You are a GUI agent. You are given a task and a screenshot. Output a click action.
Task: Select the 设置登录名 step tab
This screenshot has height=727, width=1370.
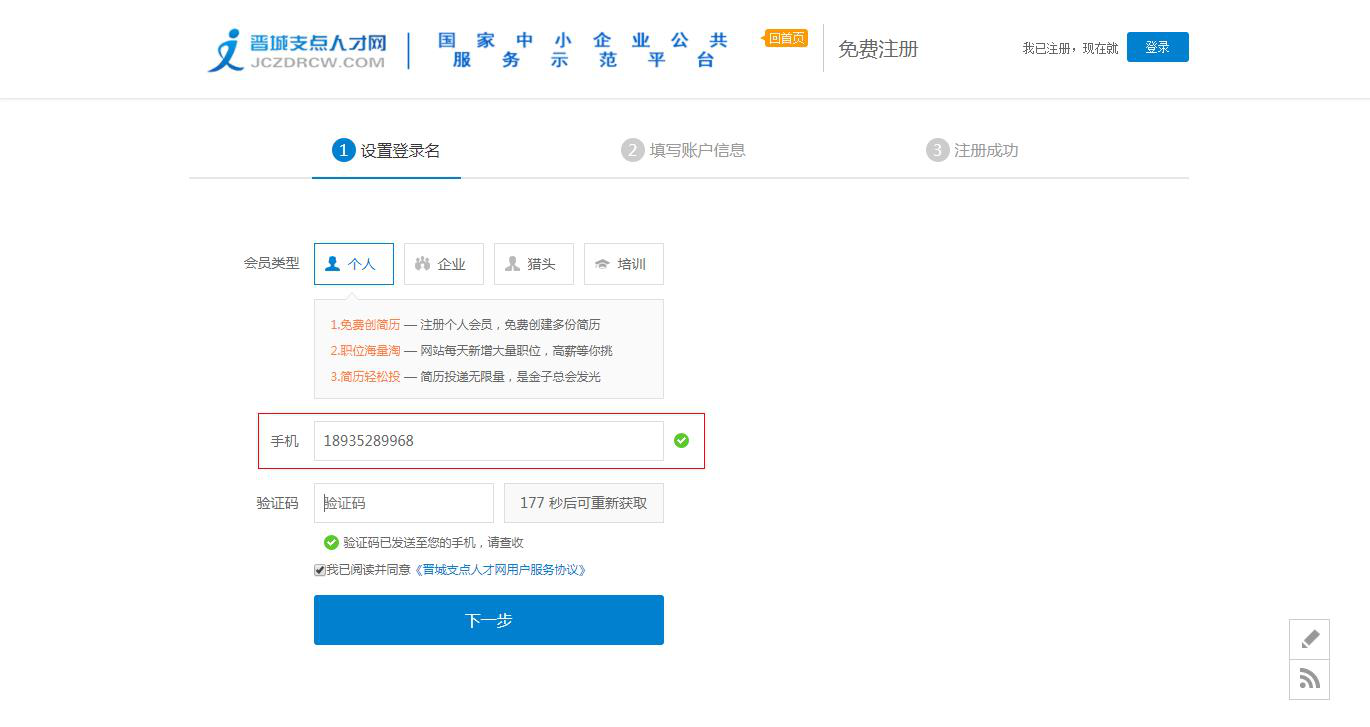[386, 150]
